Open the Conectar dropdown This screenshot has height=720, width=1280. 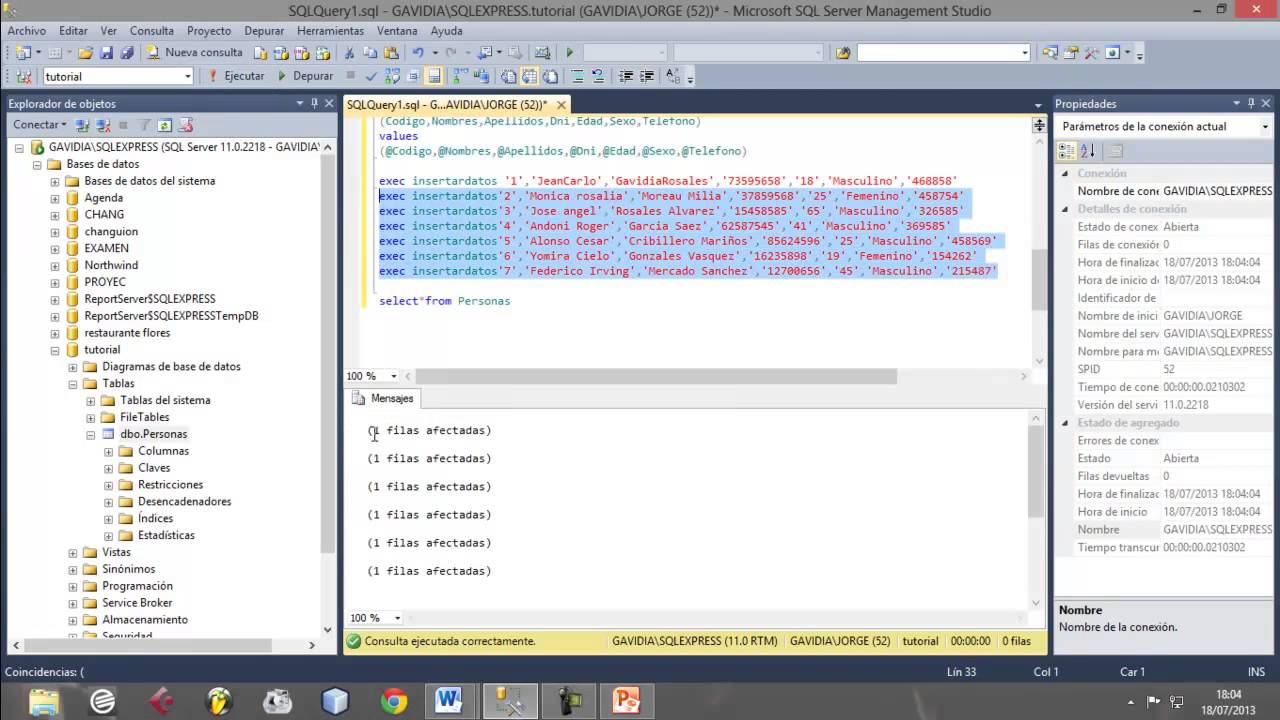coord(39,125)
